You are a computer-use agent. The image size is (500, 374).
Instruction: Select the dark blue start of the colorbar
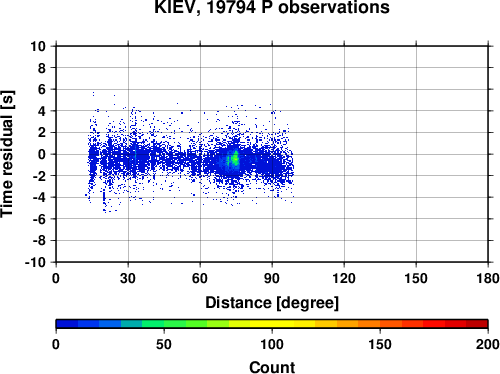[x=67, y=324]
